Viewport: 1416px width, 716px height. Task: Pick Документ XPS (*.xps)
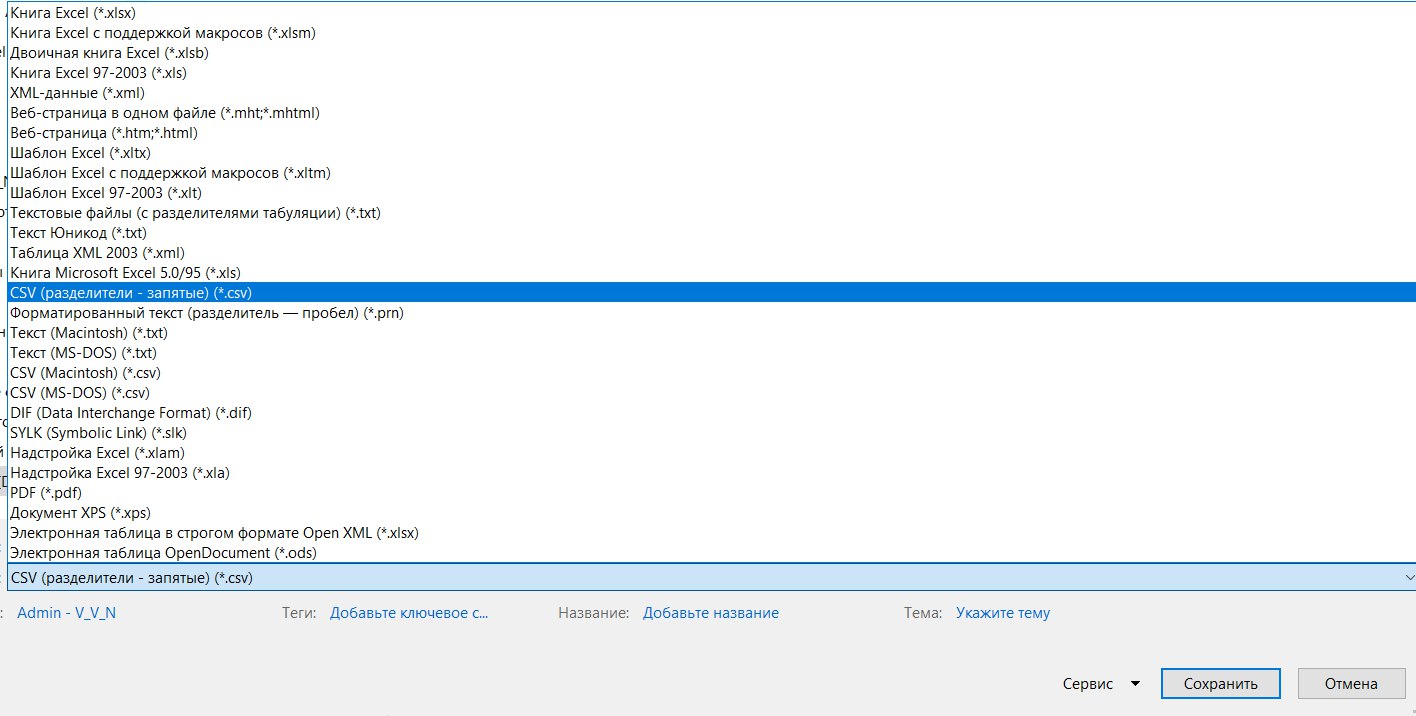(x=711, y=513)
